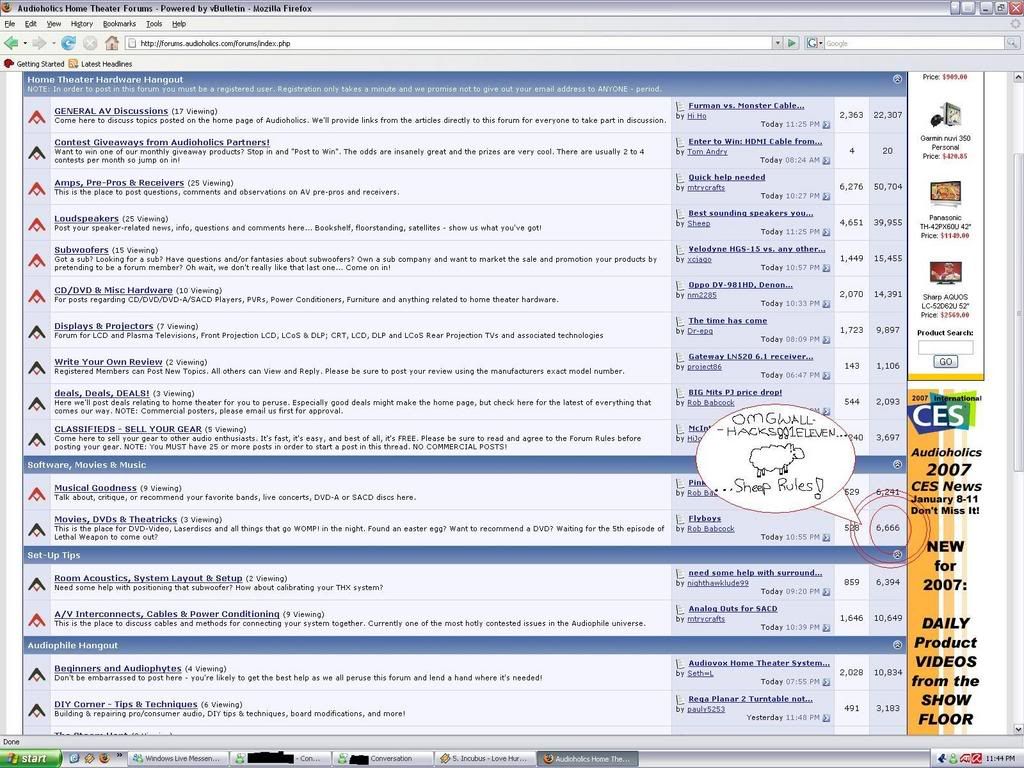1024x768 pixels.
Task: Click the Garmin nuvi 350 product thumbnail
Action: [x=945, y=116]
